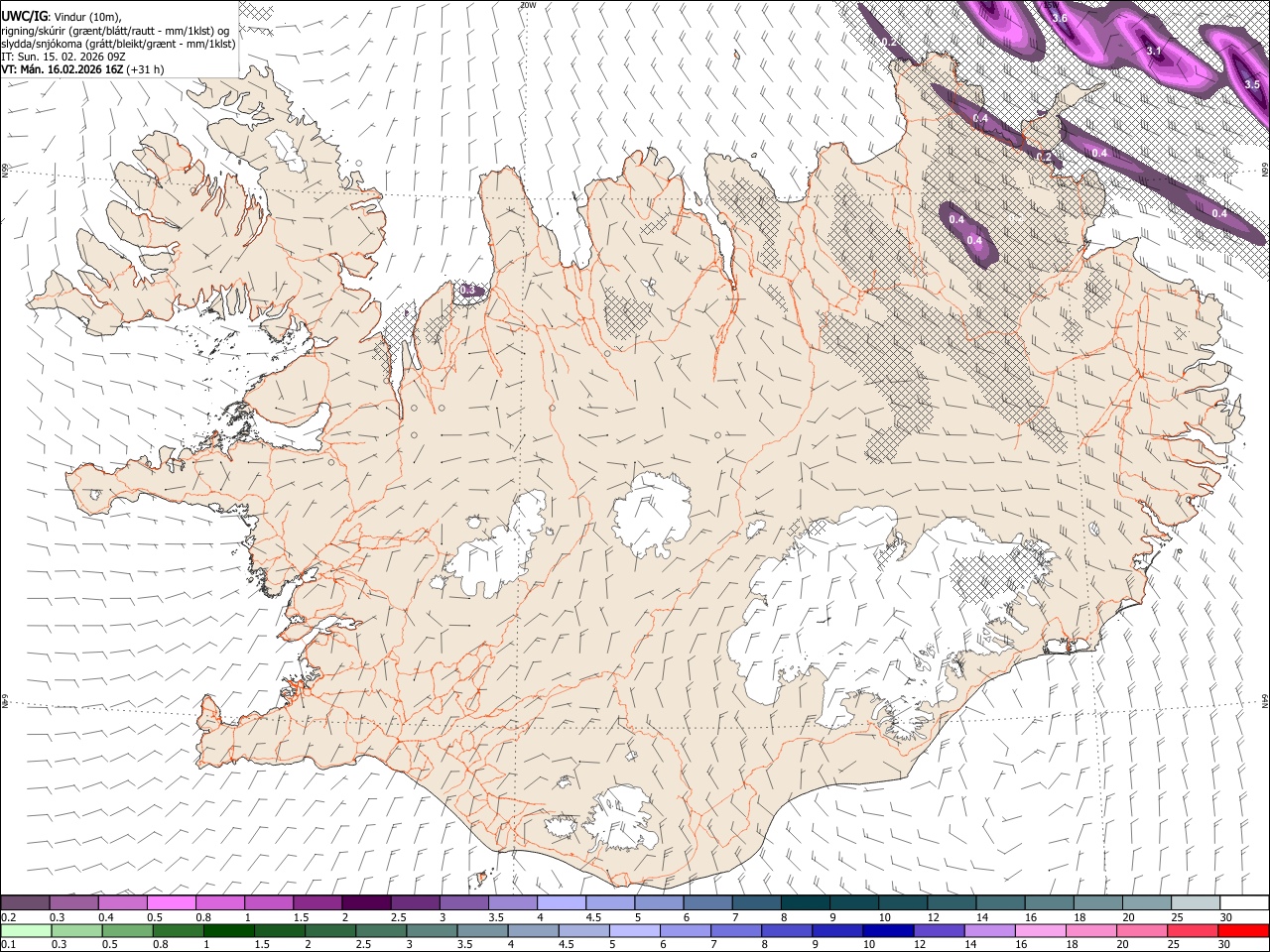Select the darkest green 1–1.5 swatch, lower scale

[229, 930]
